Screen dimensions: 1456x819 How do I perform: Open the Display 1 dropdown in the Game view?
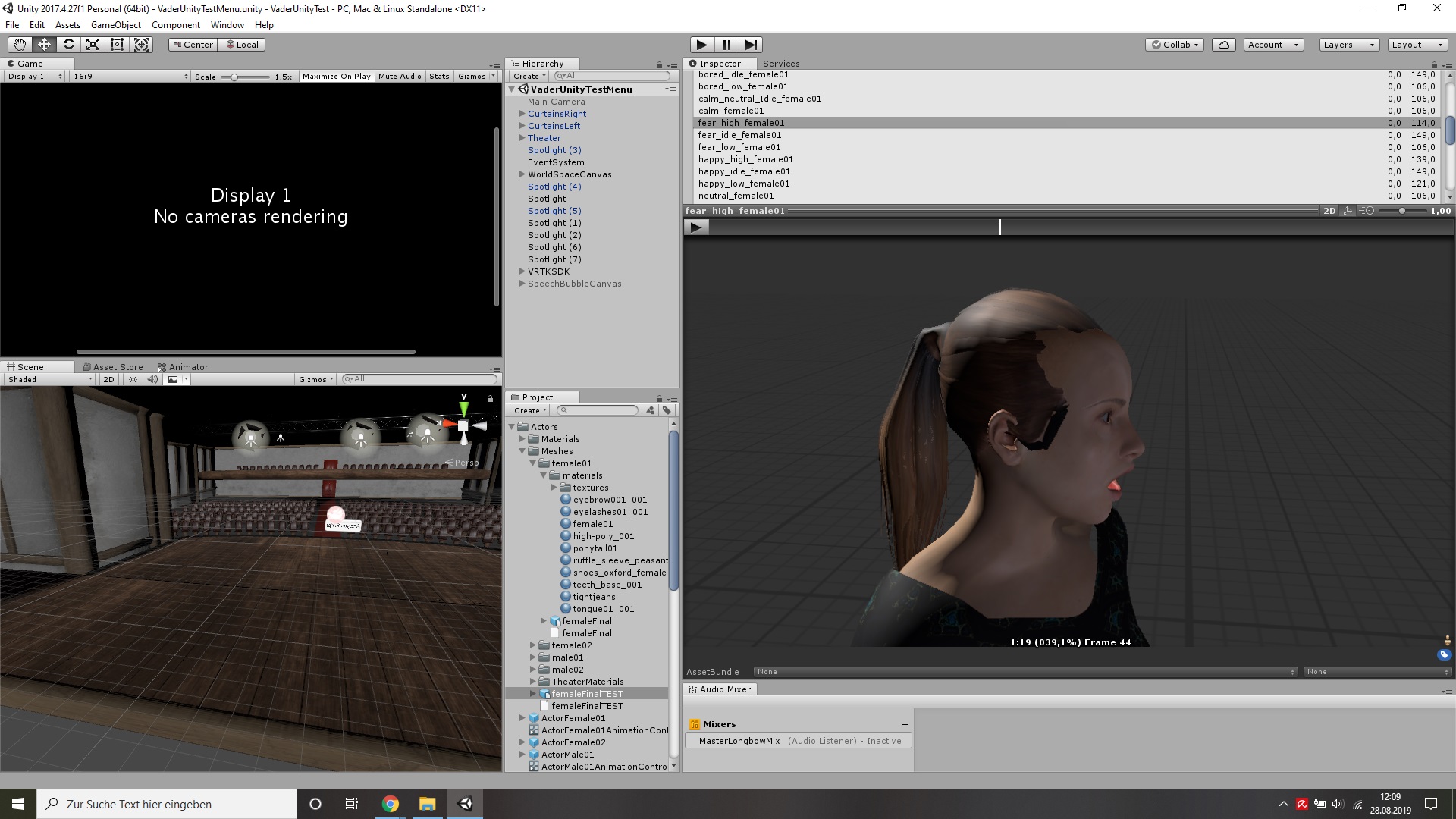point(34,77)
